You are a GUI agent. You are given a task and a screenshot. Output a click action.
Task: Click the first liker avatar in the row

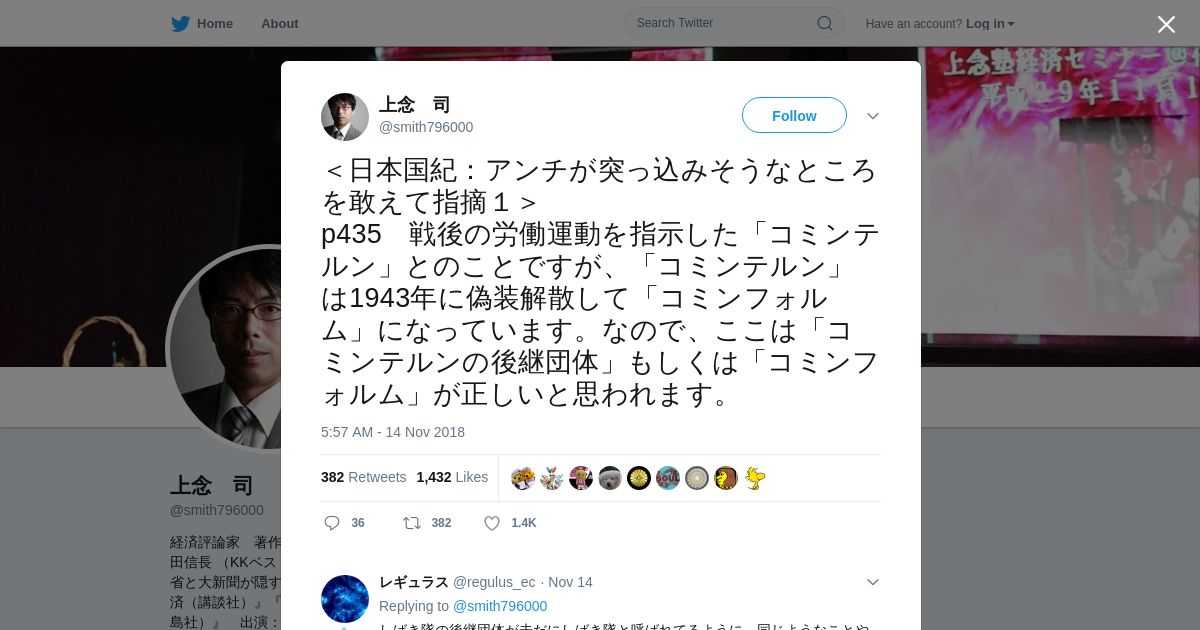pyautogui.click(x=523, y=478)
